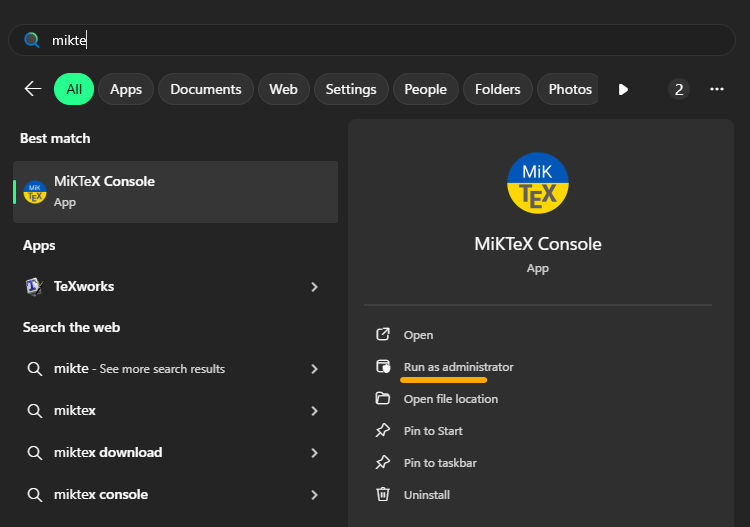Click search icon beside 'miktex download'
This screenshot has width=750, height=527.
click(x=34, y=452)
